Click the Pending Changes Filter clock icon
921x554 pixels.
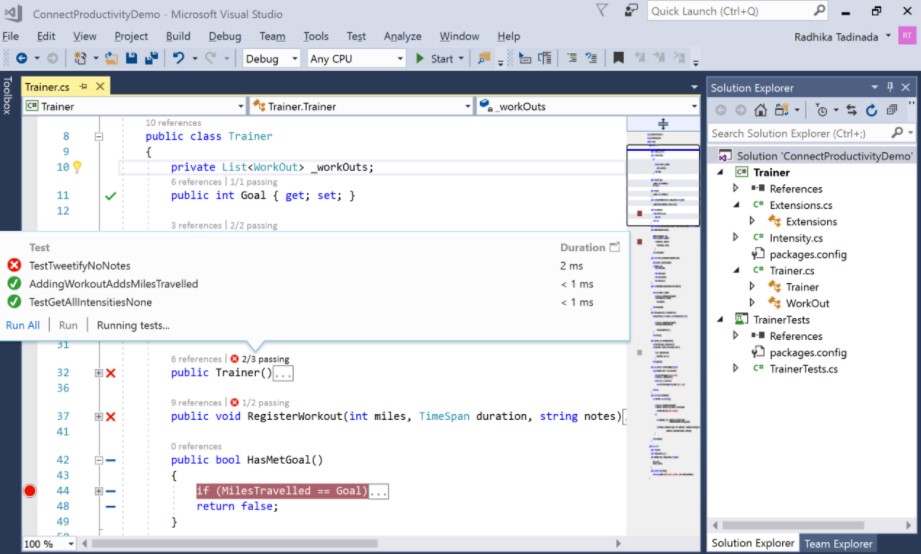coord(822,110)
